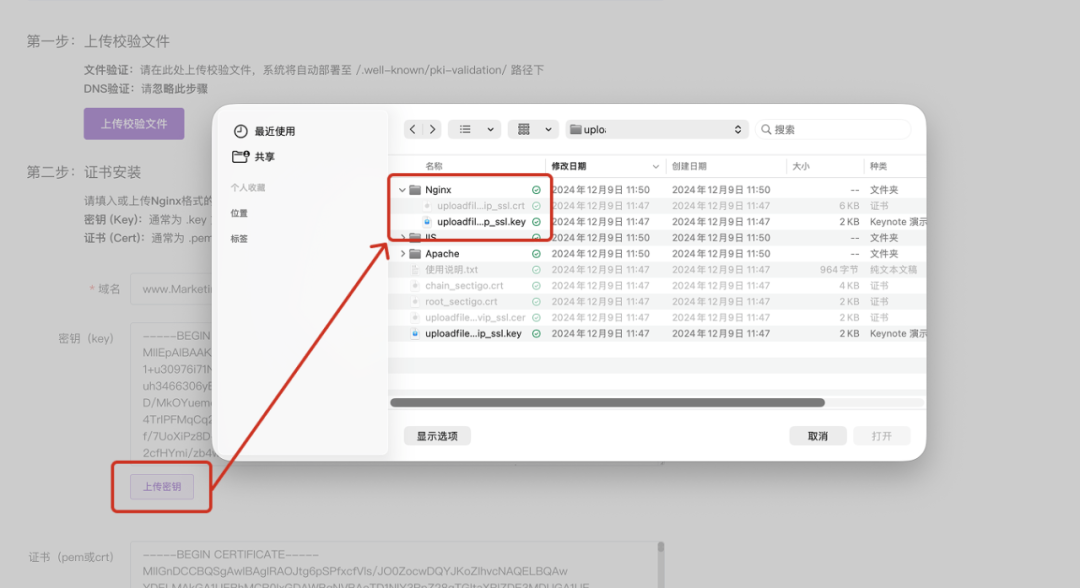Select uploadfil...p_ssl.key inside Nginx folder
The image size is (1080, 588).
(x=481, y=222)
